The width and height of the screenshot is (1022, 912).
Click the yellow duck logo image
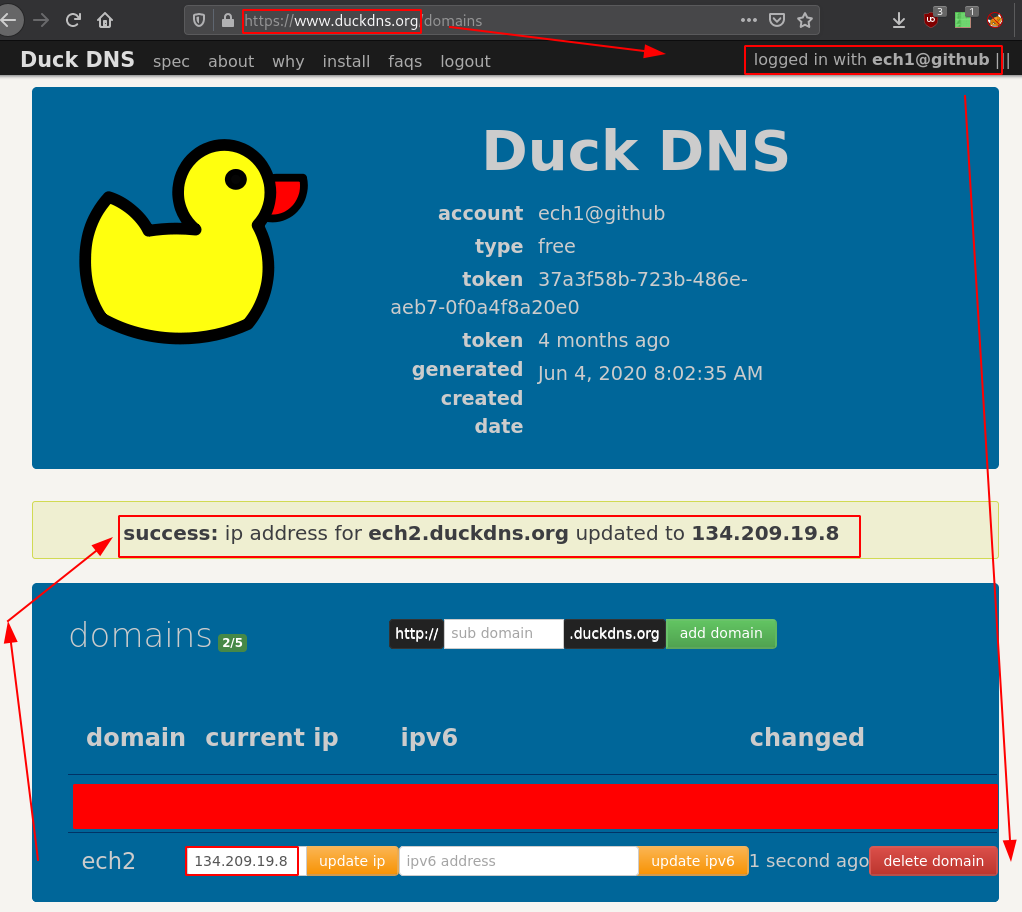click(194, 241)
